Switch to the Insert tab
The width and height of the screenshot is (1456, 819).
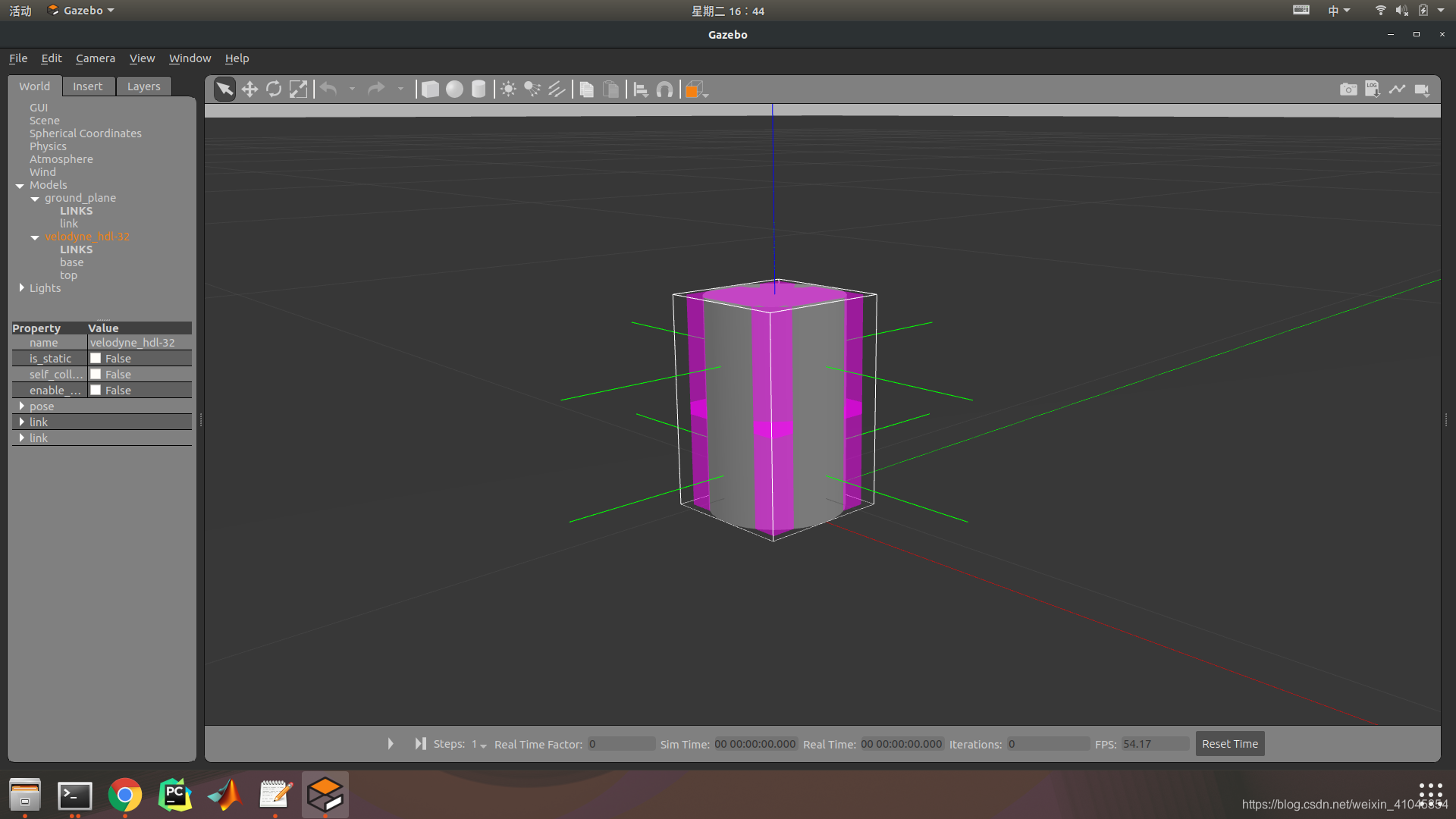[x=87, y=86]
